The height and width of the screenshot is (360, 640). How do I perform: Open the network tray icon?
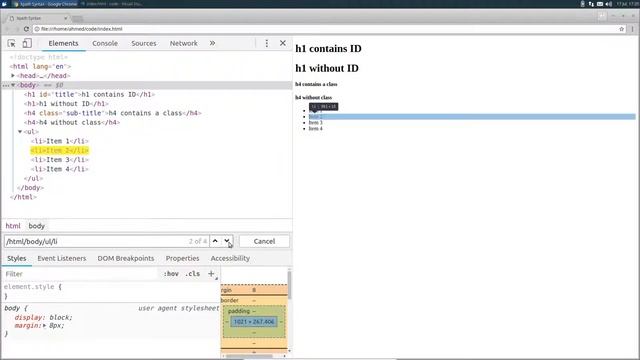point(591,4)
